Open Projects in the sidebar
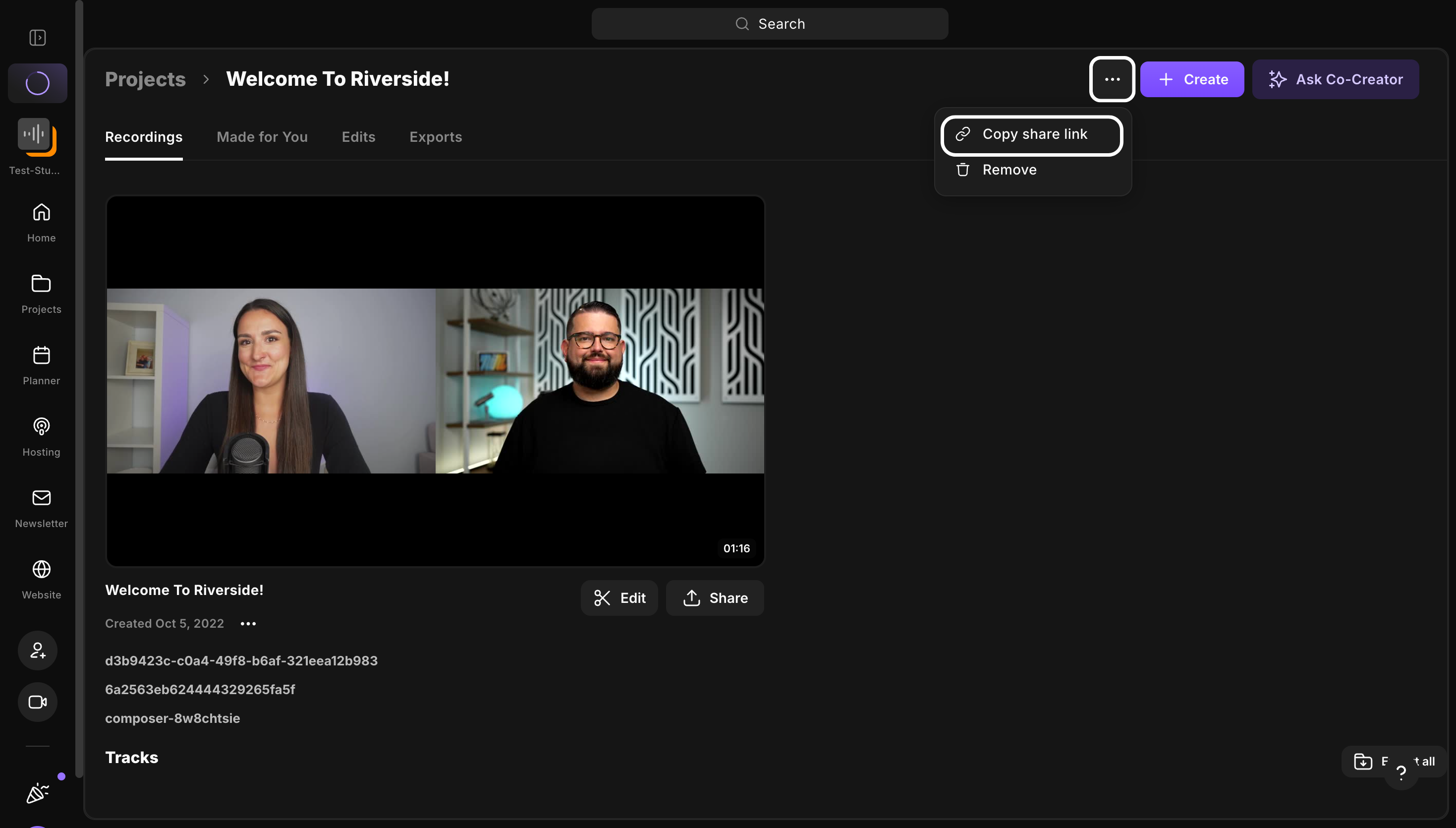Image resolution: width=1456 pixels, height=828 pixels. click(x=41, y=294)
